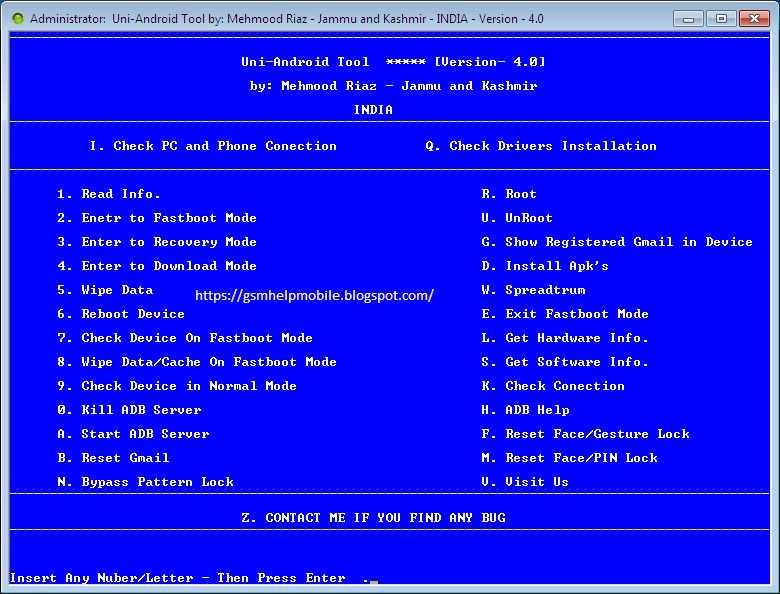Minimize the Uni-Android Tool window
780x594 pixels.
688,19
